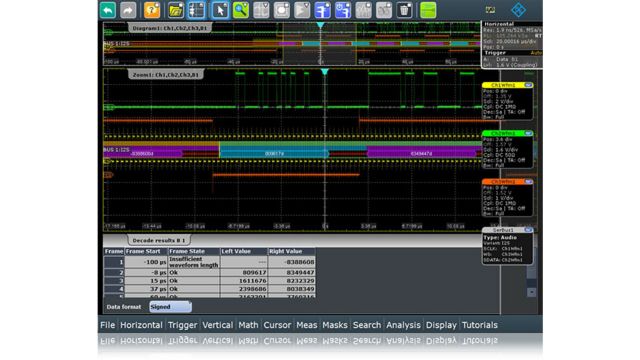Click the Frame State column header
640x360 pixels.
(x=194, y=251)
